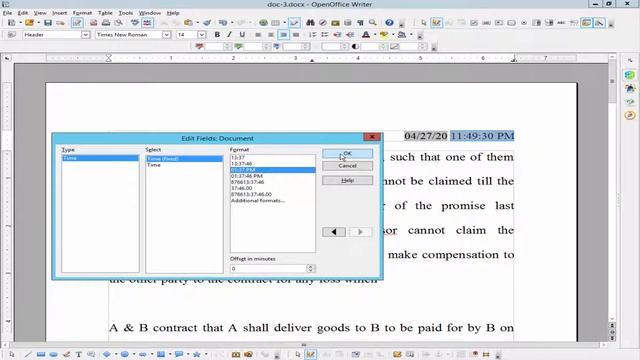Apply Underline formatting
Image resolution: width=640 pixels, height=360 pixels.
(x=242, y=35)
